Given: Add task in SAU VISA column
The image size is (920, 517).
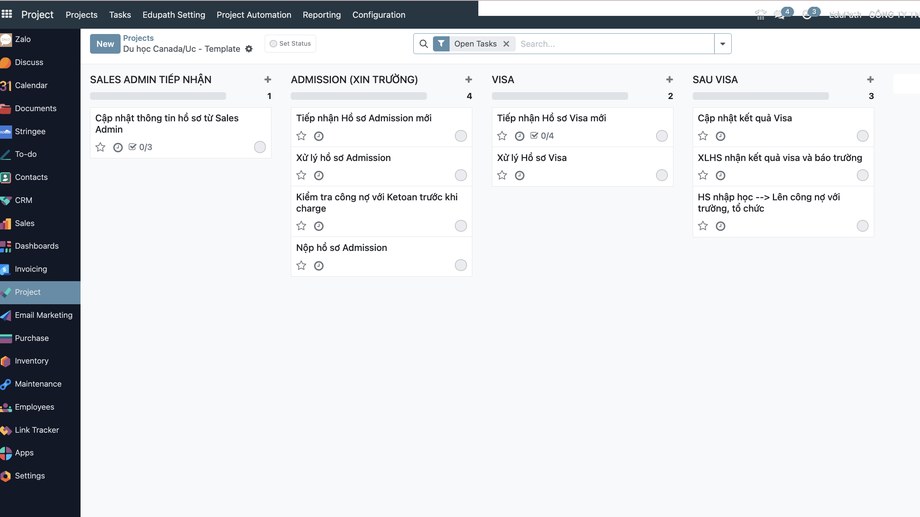Looking at the screenshot, I should (x=870, y=79).
